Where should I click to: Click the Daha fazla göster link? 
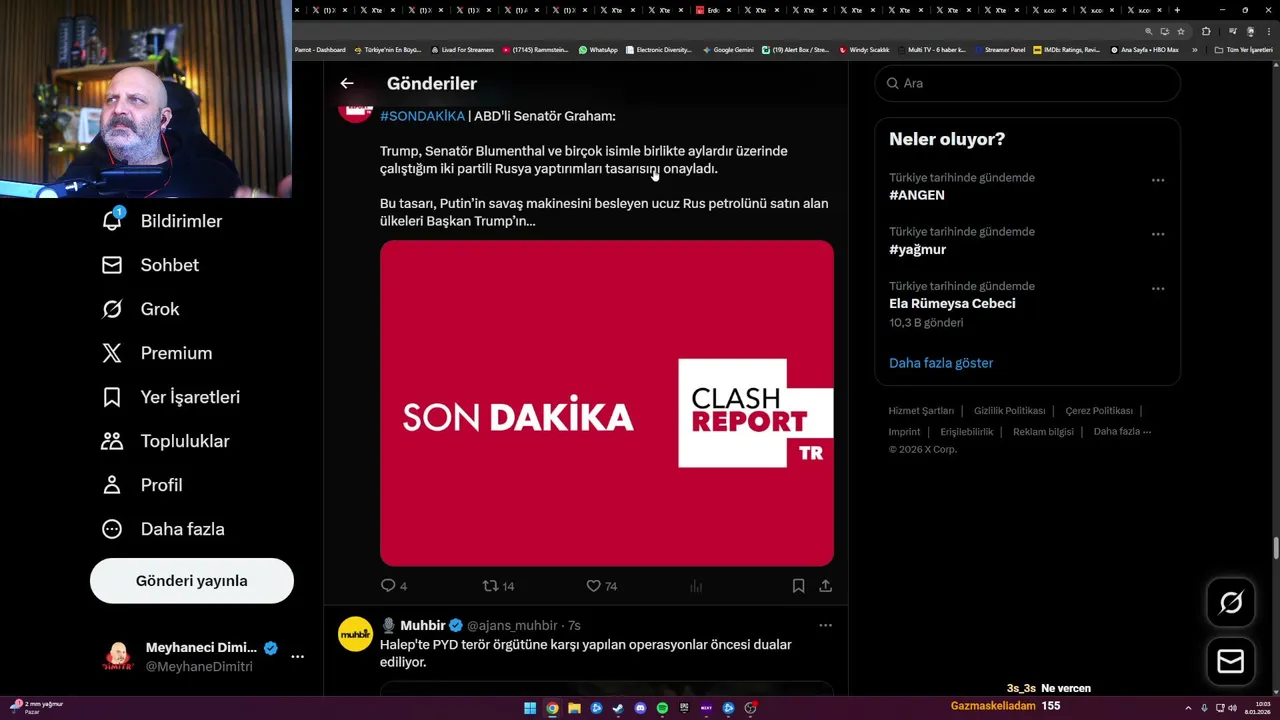point(941,363)
